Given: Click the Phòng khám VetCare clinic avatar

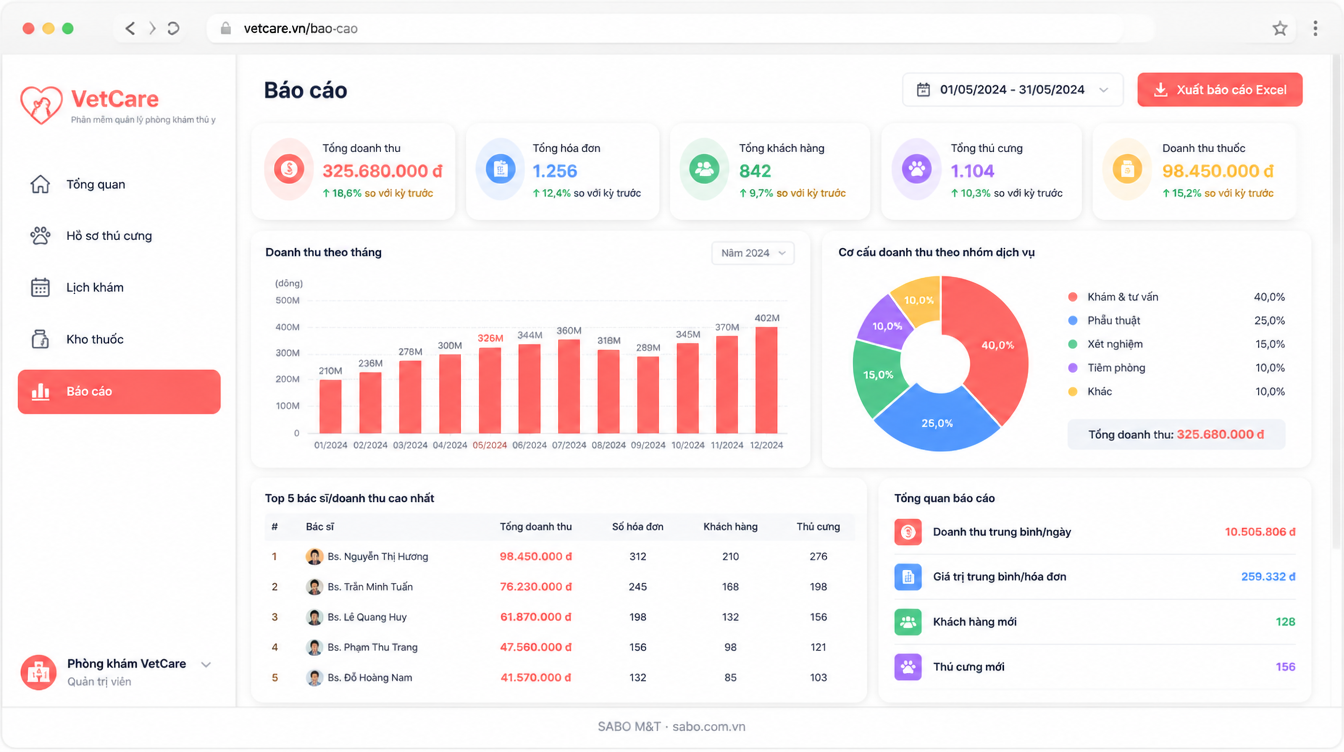Looking at the screenshot, I should 39,673.
